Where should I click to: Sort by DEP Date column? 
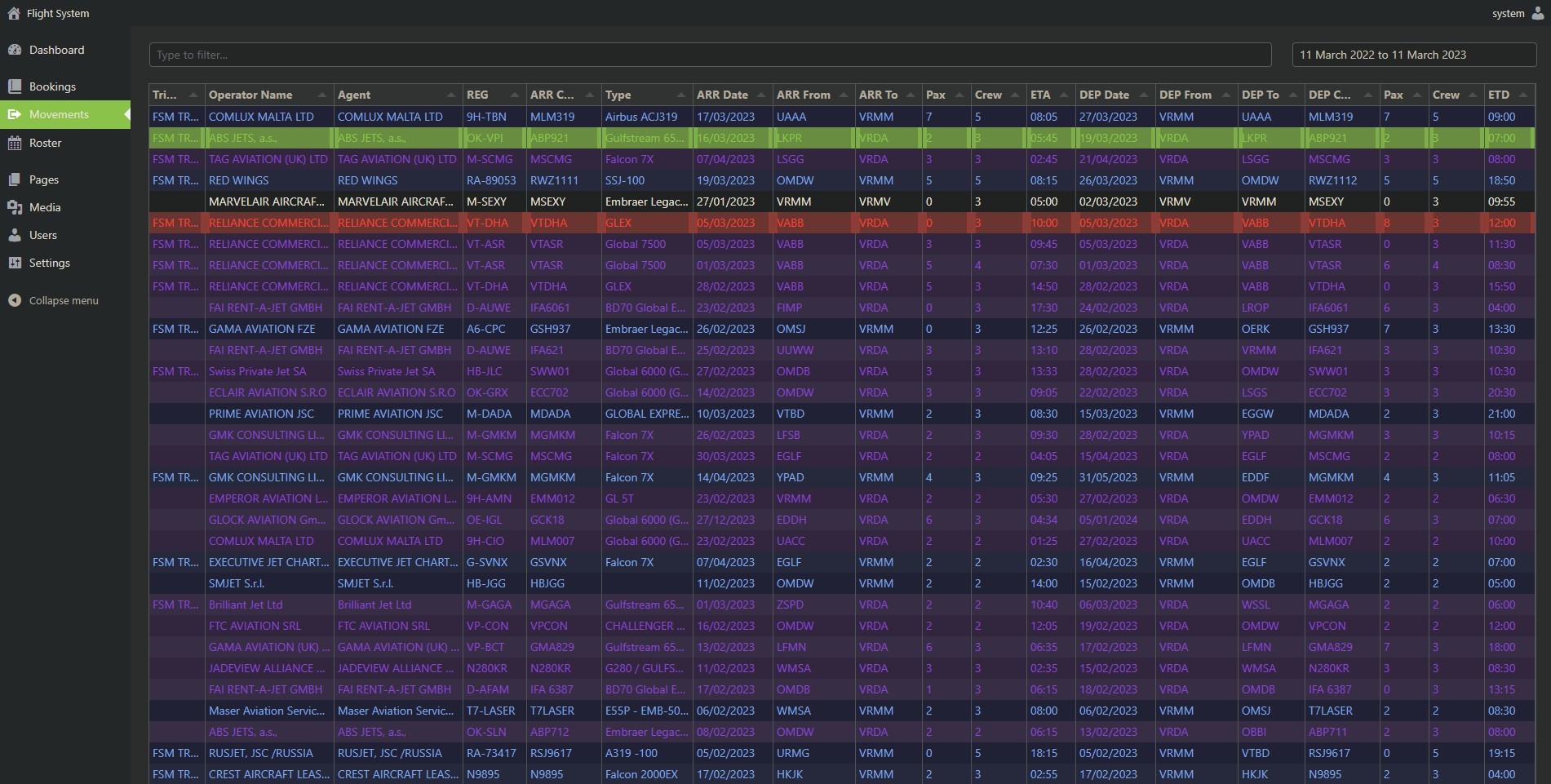pyautogui.click(x=1115, y=95)
